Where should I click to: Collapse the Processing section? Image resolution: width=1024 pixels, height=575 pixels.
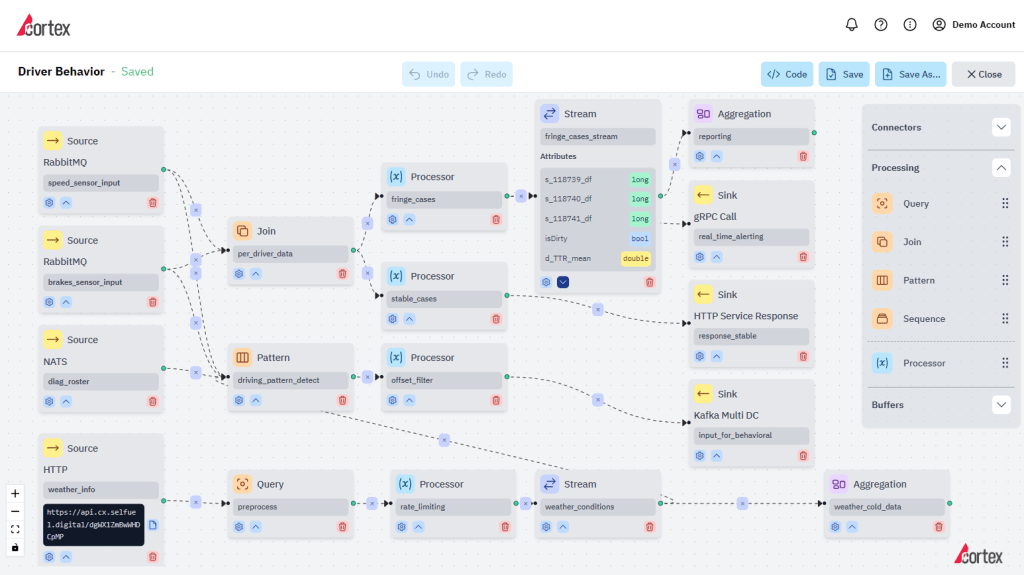[1001, 168]
